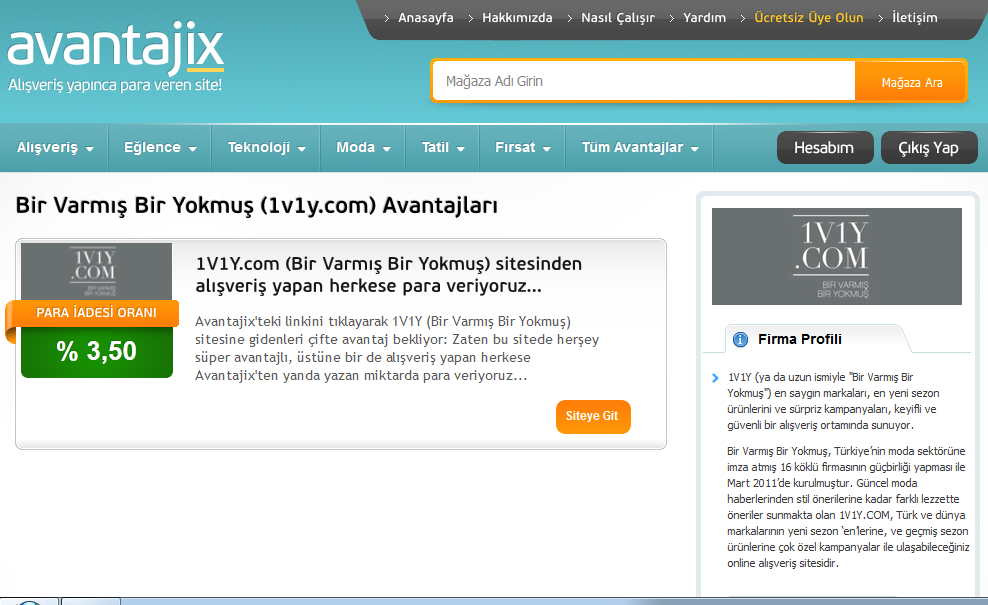Click the Çıkış Yap logout button
The image size is (988, 605).
pos(929,147)
